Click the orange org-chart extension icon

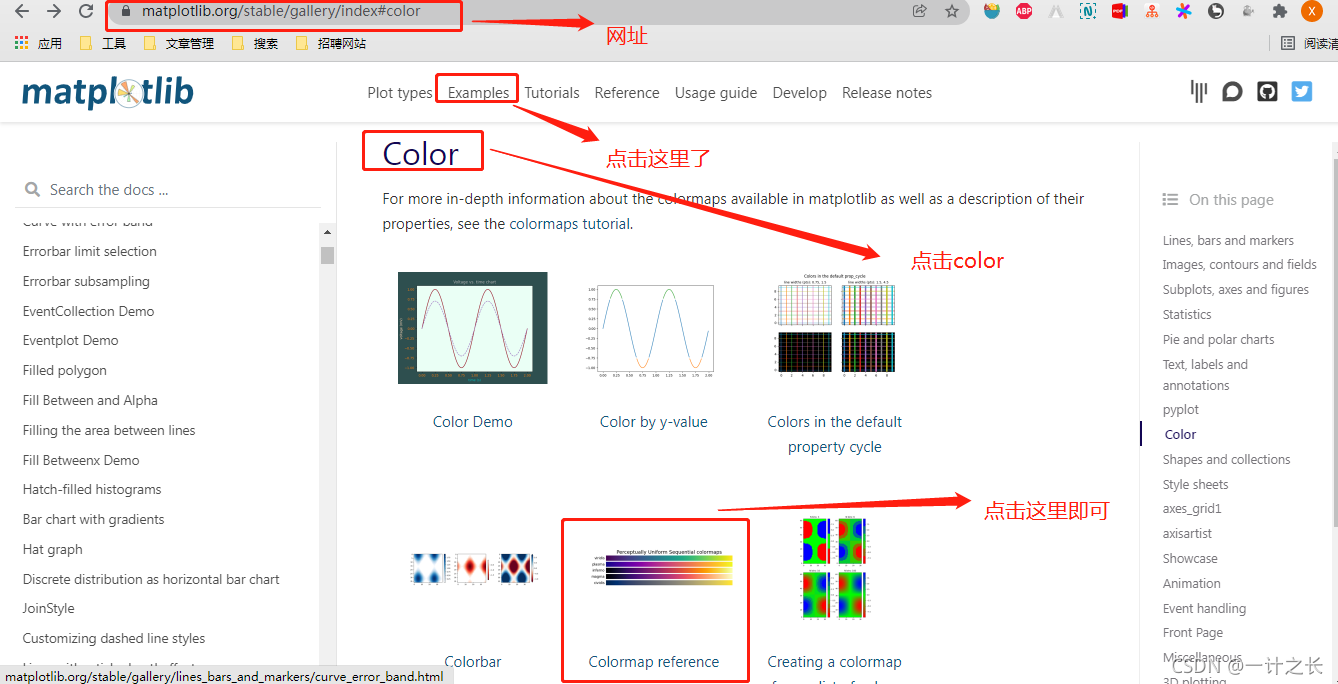click(x=1152, y=12)
